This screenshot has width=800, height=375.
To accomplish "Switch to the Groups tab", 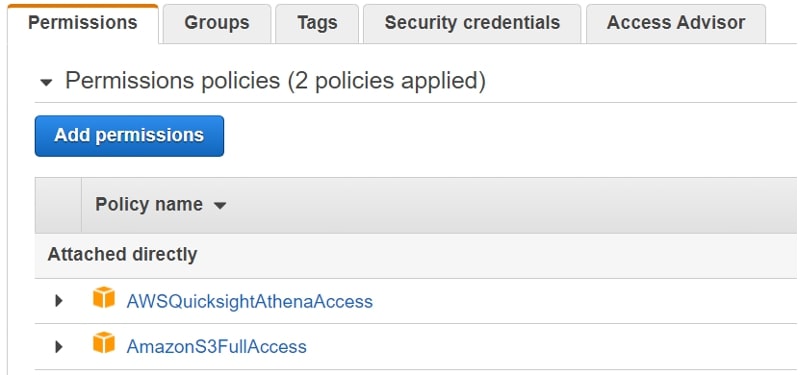I will click(217, 23).
